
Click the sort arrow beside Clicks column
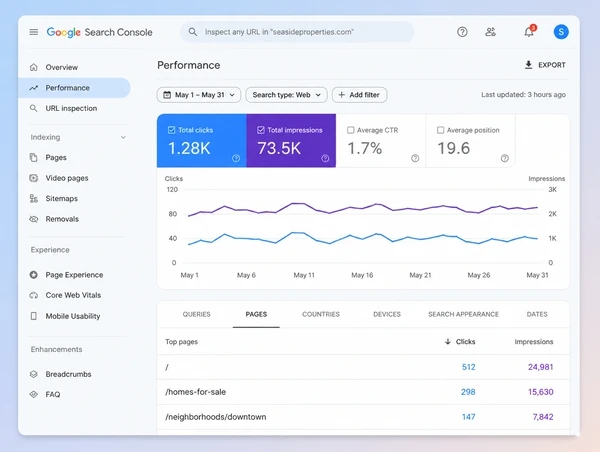coord(448,341)
